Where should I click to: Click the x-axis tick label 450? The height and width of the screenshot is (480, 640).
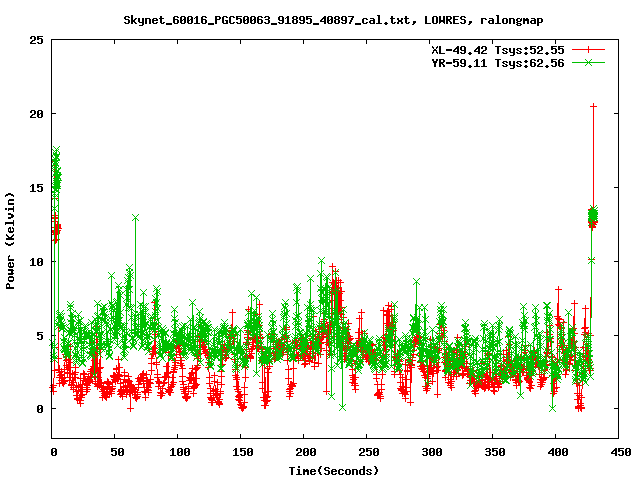[621, 452]
